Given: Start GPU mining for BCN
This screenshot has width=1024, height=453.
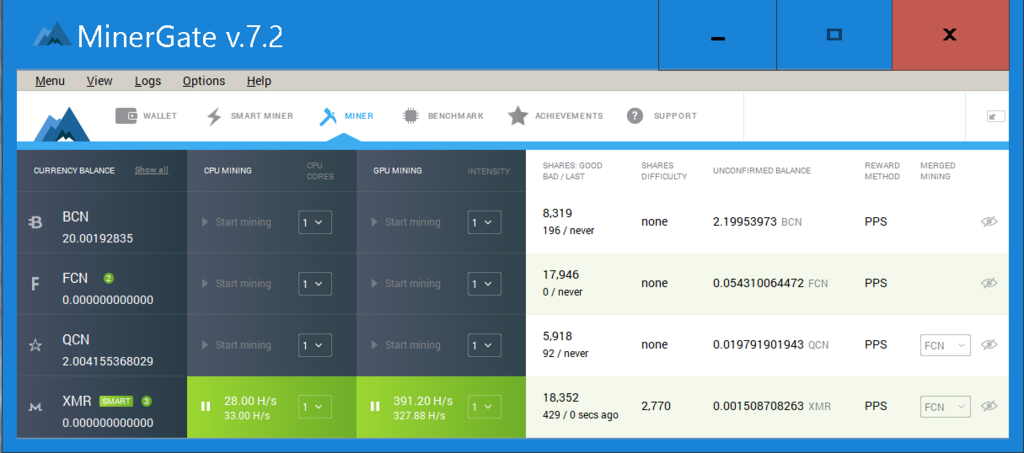Looking at the screenshot, I should 406,222.
